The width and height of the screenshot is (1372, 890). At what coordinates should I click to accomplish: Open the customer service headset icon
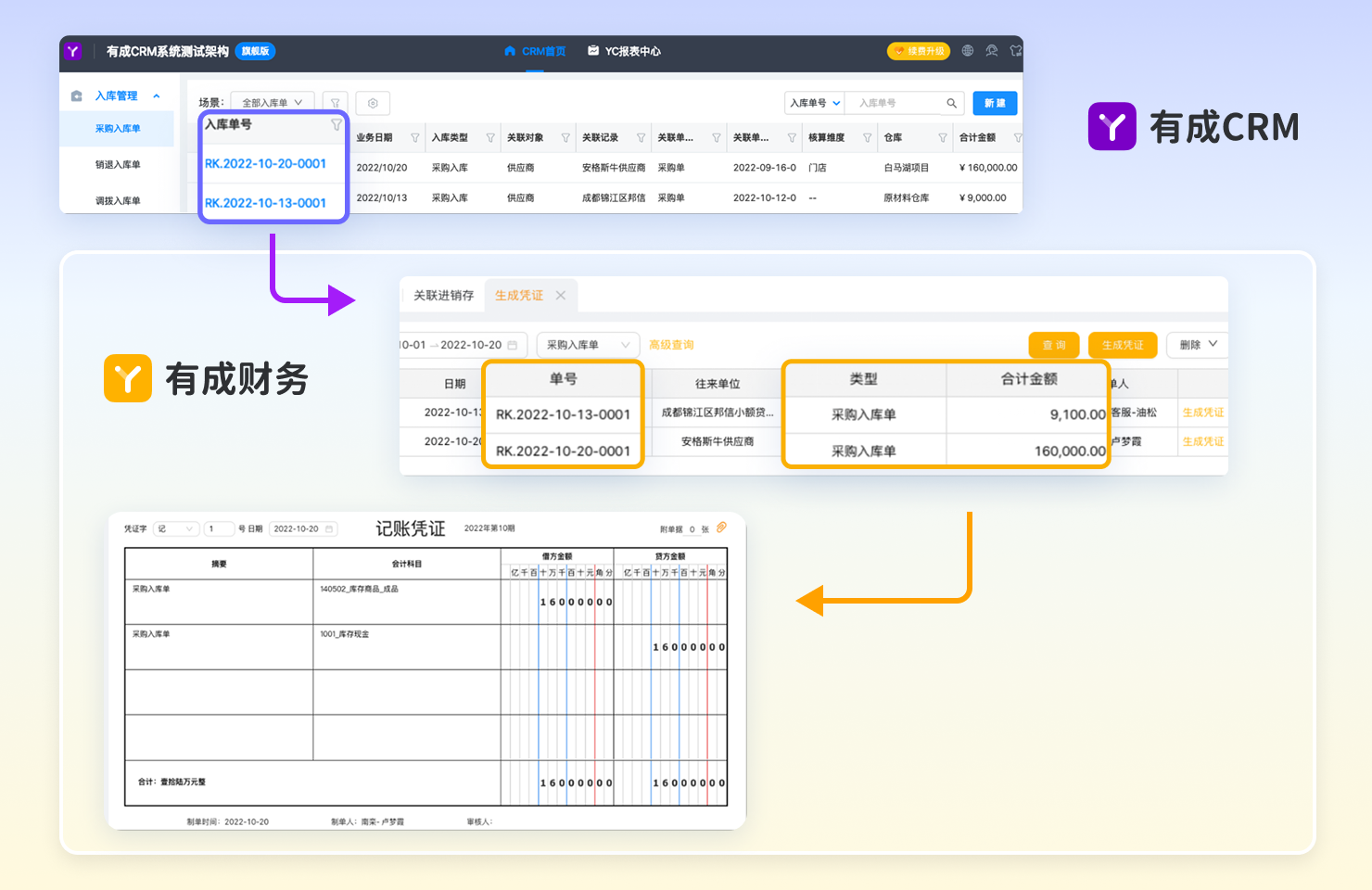coord(992,51)
